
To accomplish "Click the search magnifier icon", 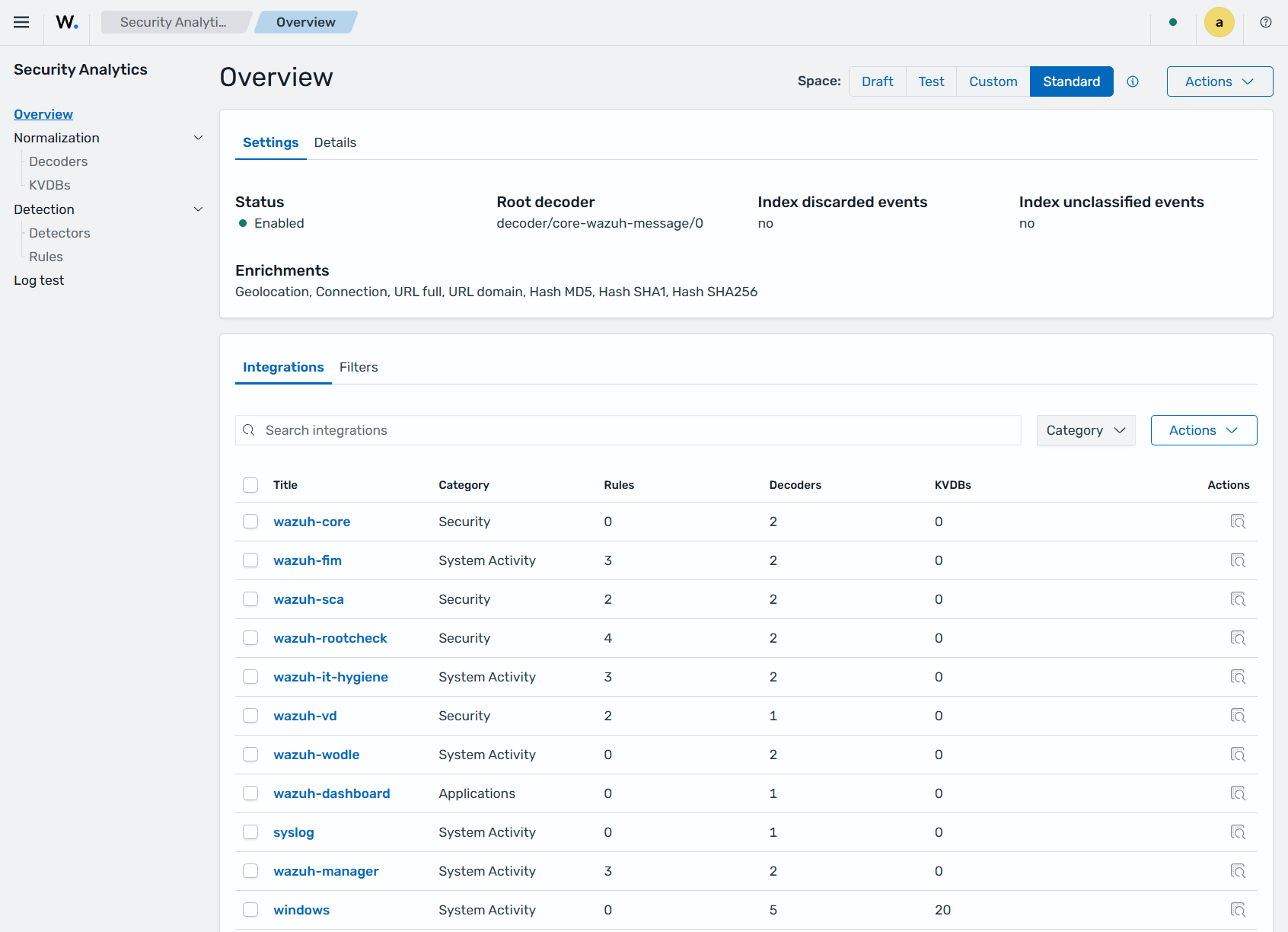I will [x=249, y=430].
